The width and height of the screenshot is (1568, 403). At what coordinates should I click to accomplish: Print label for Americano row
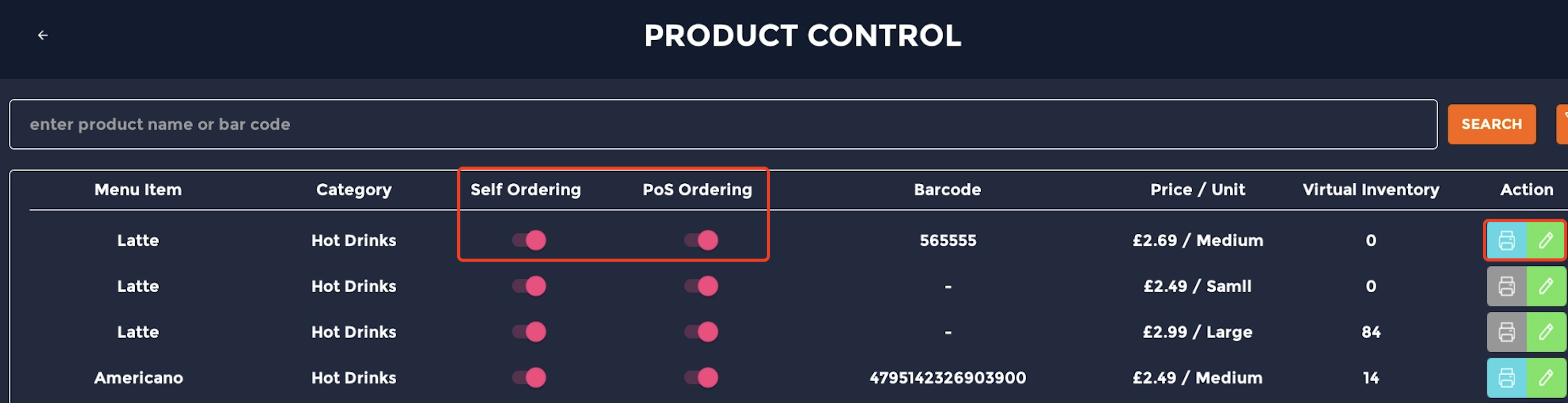click(1506, 378)
